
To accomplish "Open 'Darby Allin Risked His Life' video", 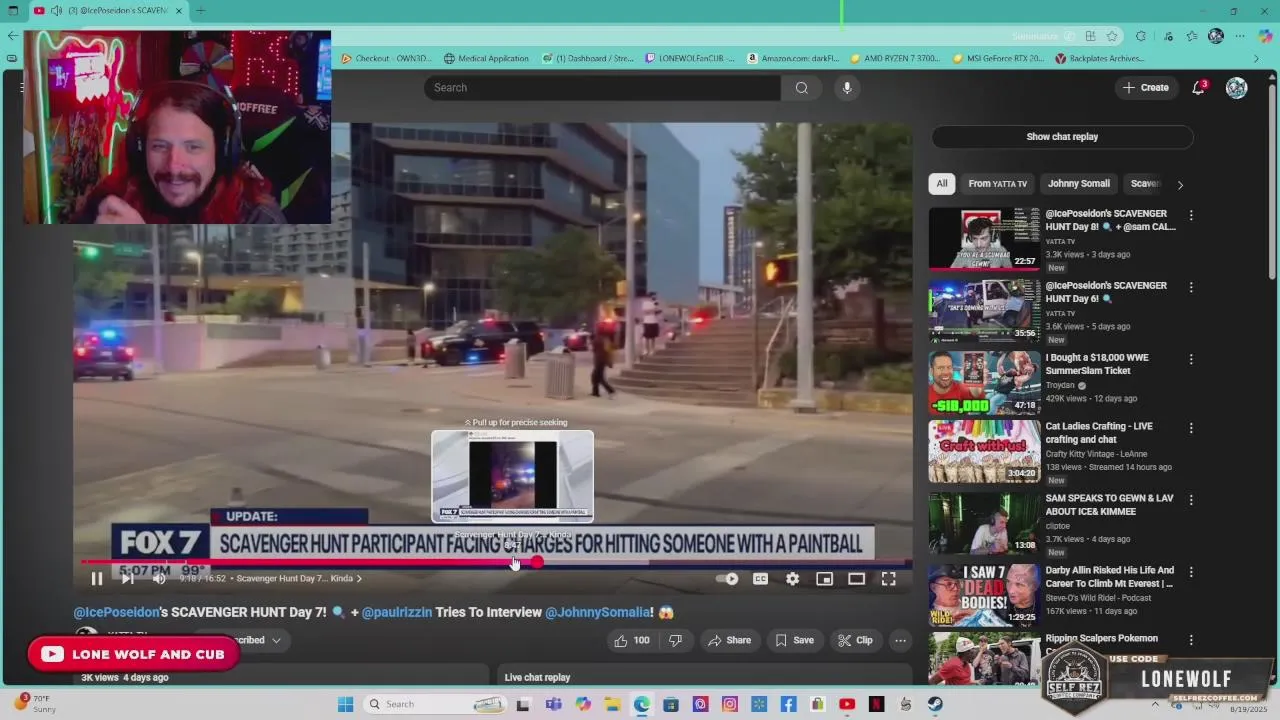I will (x=984, y=595).
